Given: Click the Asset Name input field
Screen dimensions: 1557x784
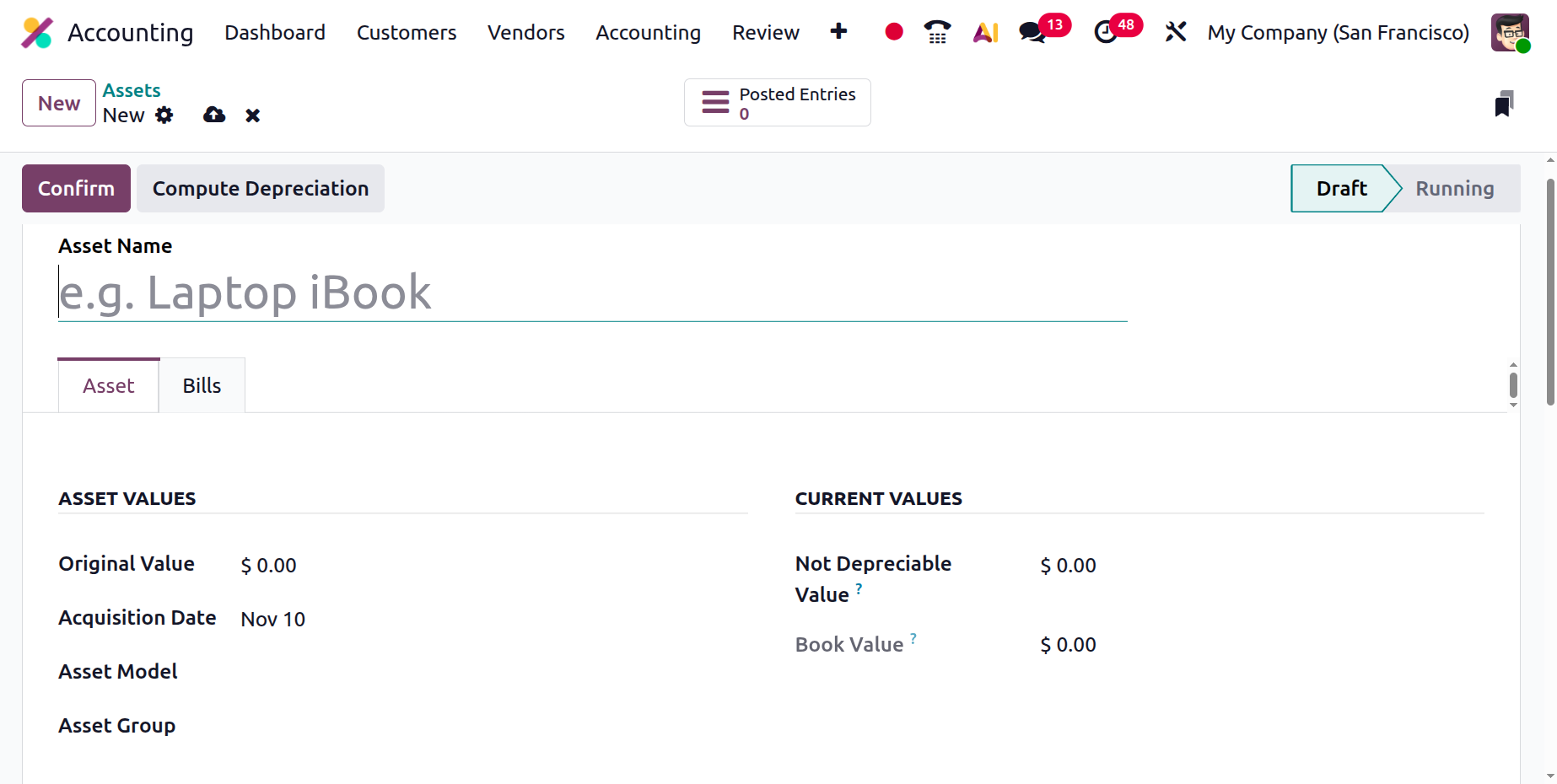Looking at the screenshot, I should [592, 293].
